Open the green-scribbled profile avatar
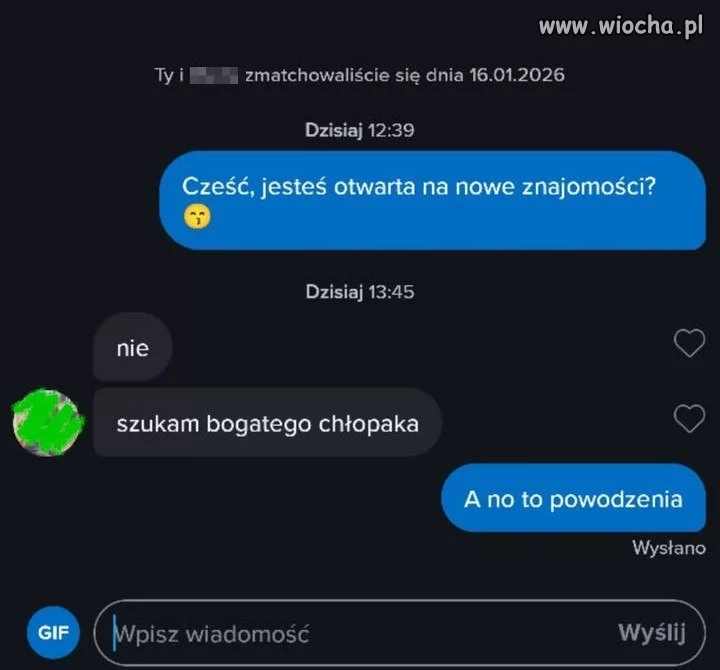 pos(48,422)
